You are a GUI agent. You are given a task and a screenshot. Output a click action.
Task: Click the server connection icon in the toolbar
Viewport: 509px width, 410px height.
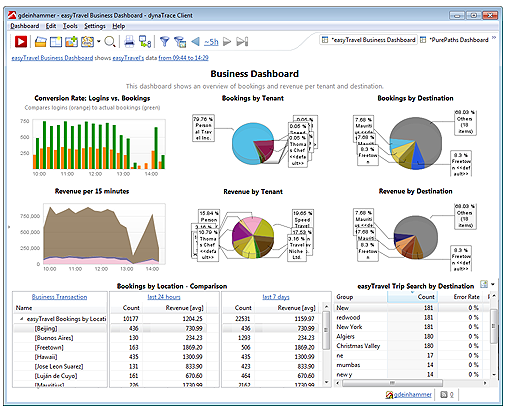point(145,42)
